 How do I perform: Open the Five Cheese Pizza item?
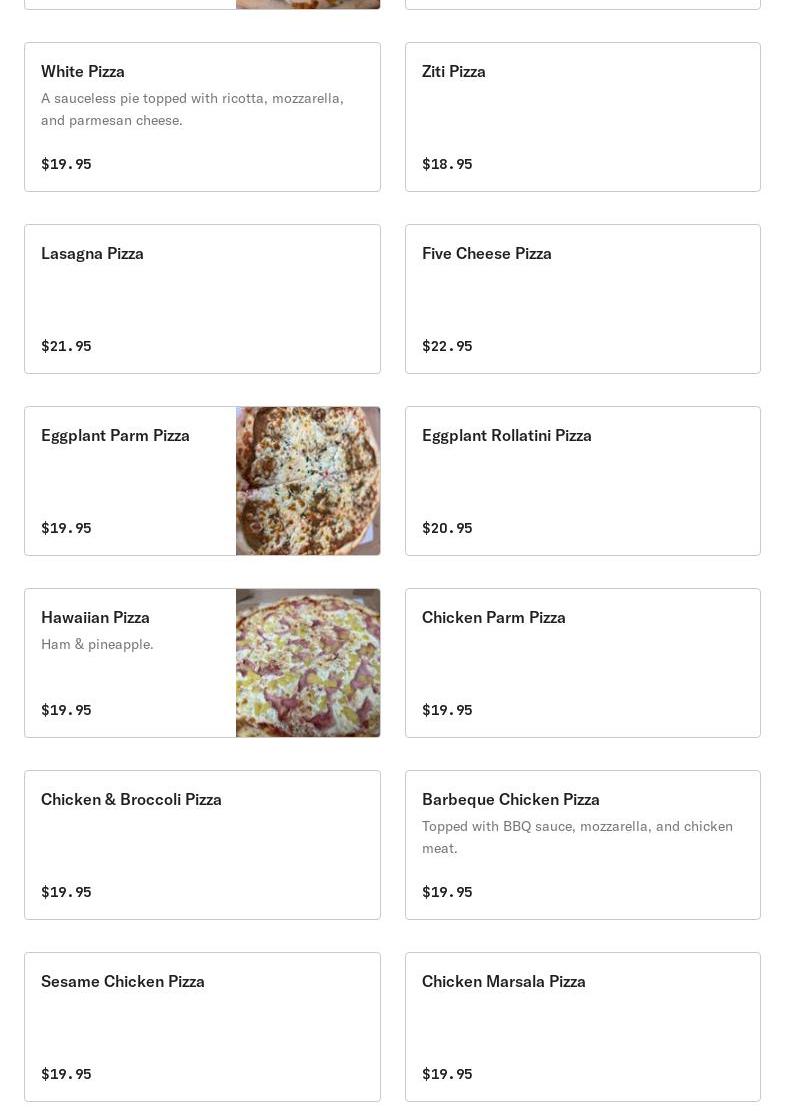point(582,299)
